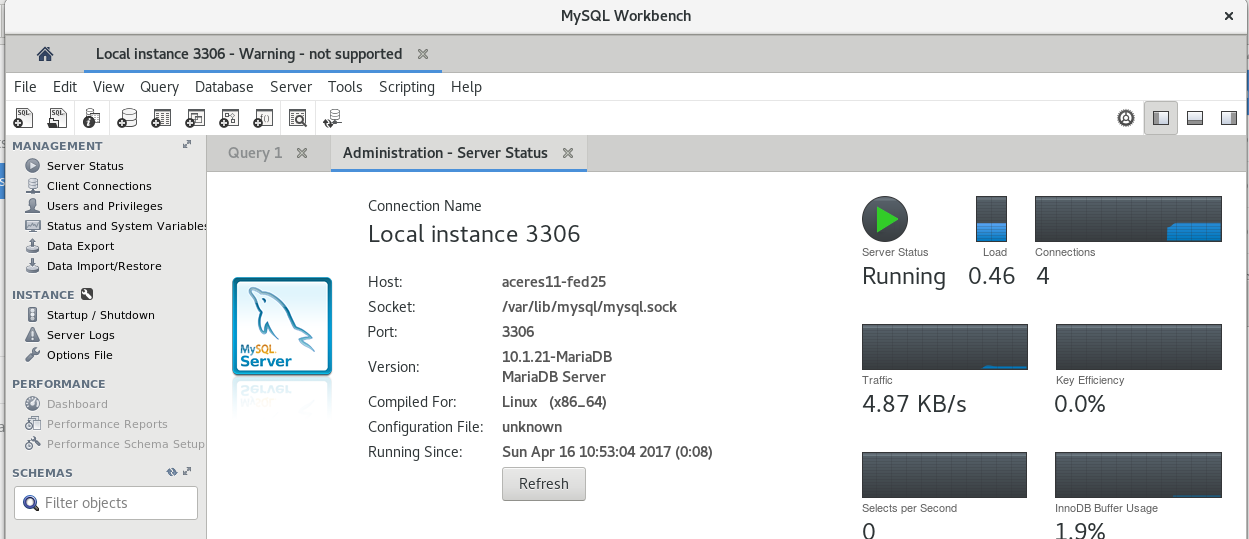Create new table toolbar icon

coord(161,118)
